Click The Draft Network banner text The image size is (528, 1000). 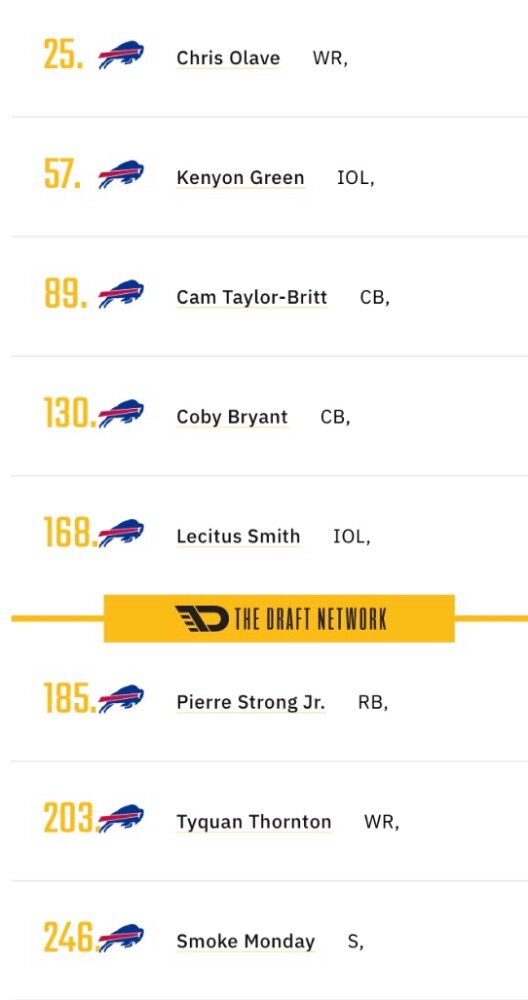coord(311,619)
